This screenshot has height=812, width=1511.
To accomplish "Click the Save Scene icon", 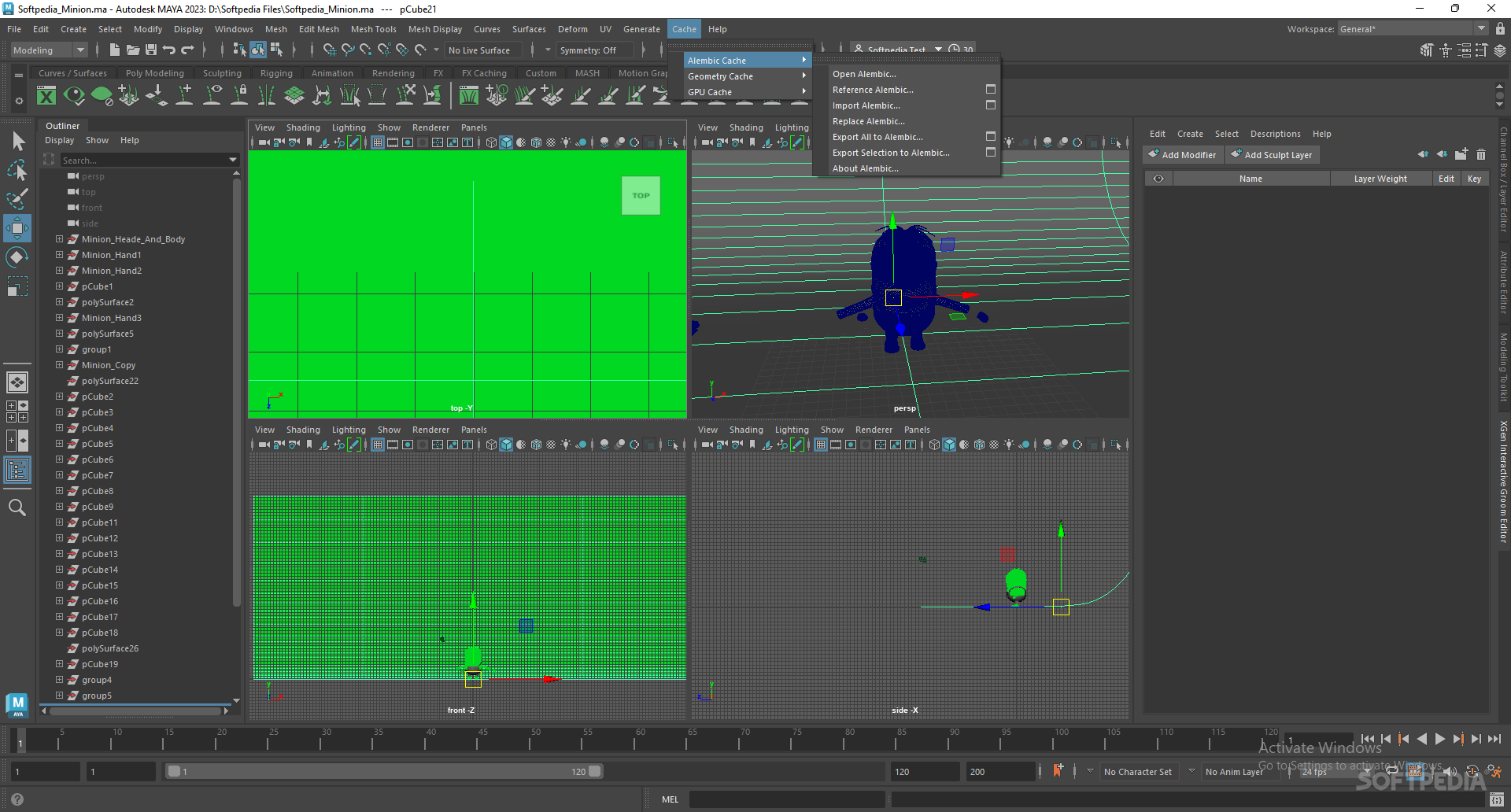I will click(x=151, y=50).
